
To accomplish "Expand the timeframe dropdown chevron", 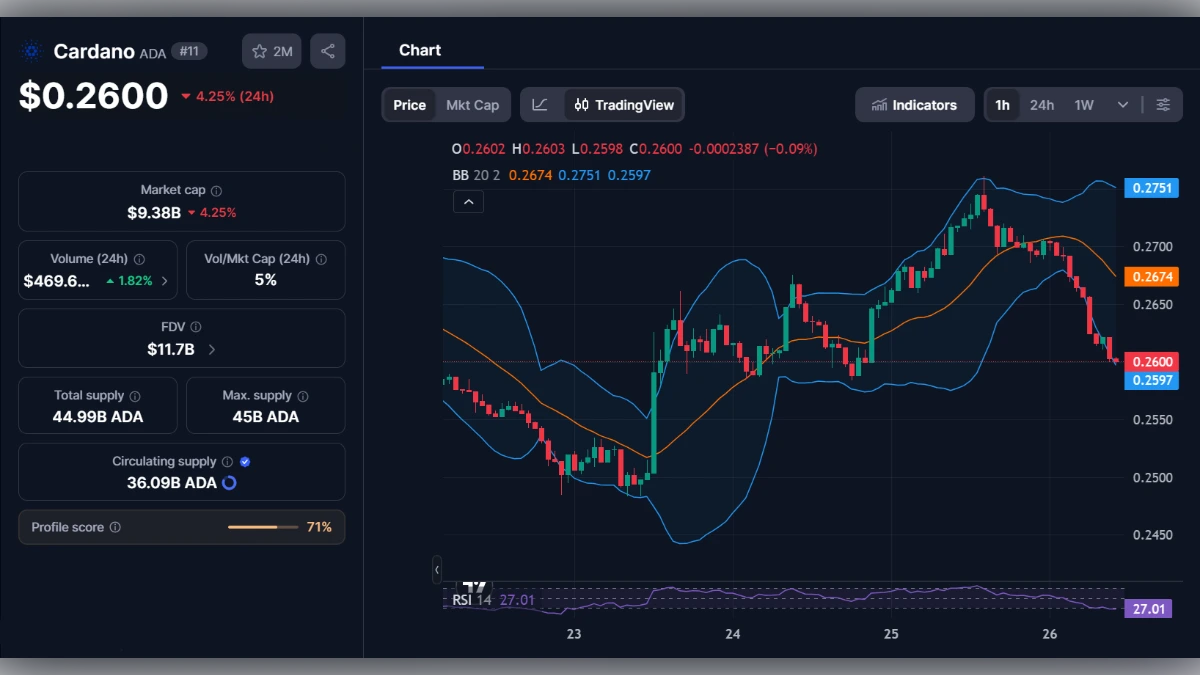I will [x=1122, y=104].
